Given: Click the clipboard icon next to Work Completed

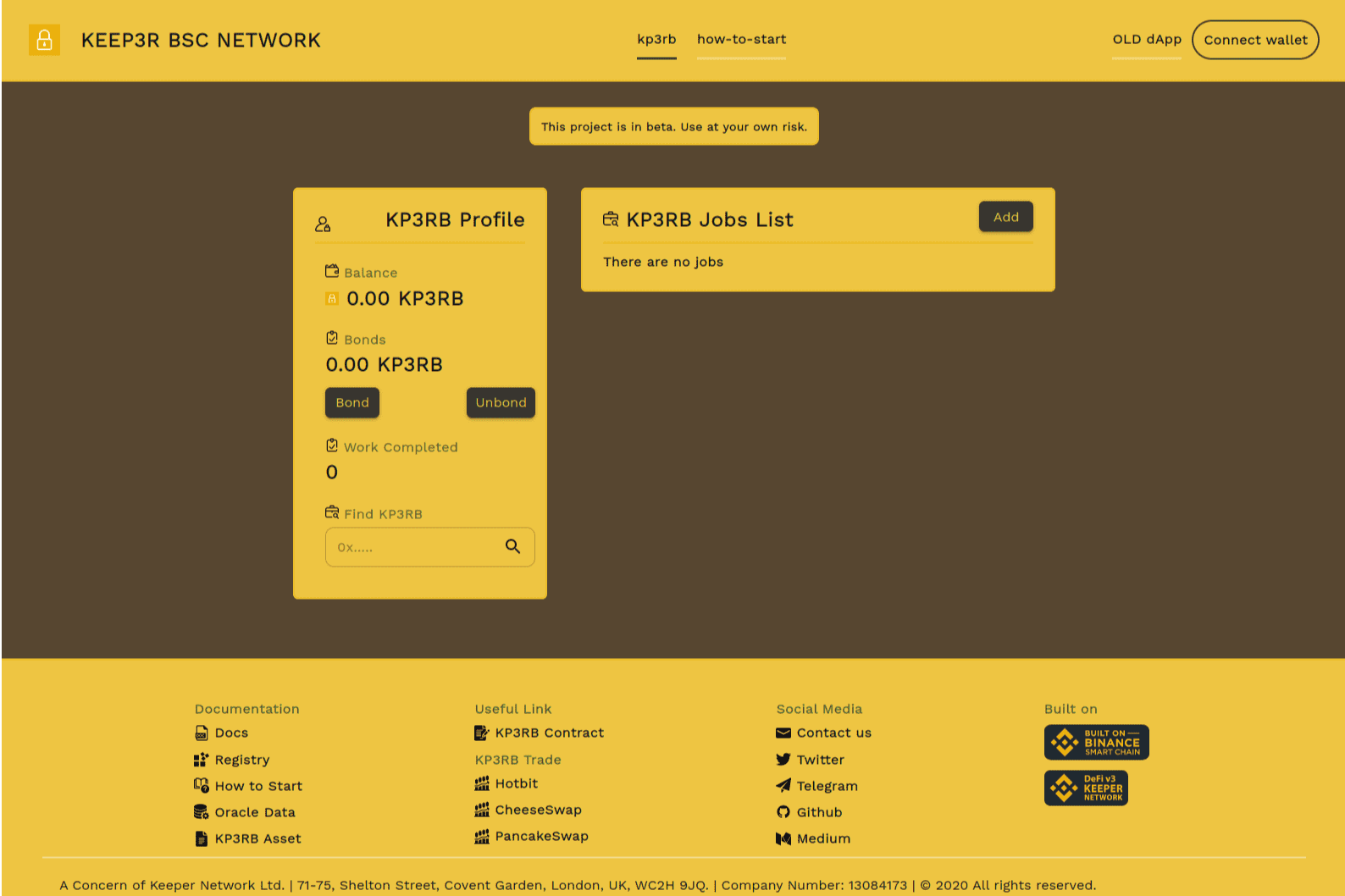Looking at the screenshot, I should tap(332, 445).
